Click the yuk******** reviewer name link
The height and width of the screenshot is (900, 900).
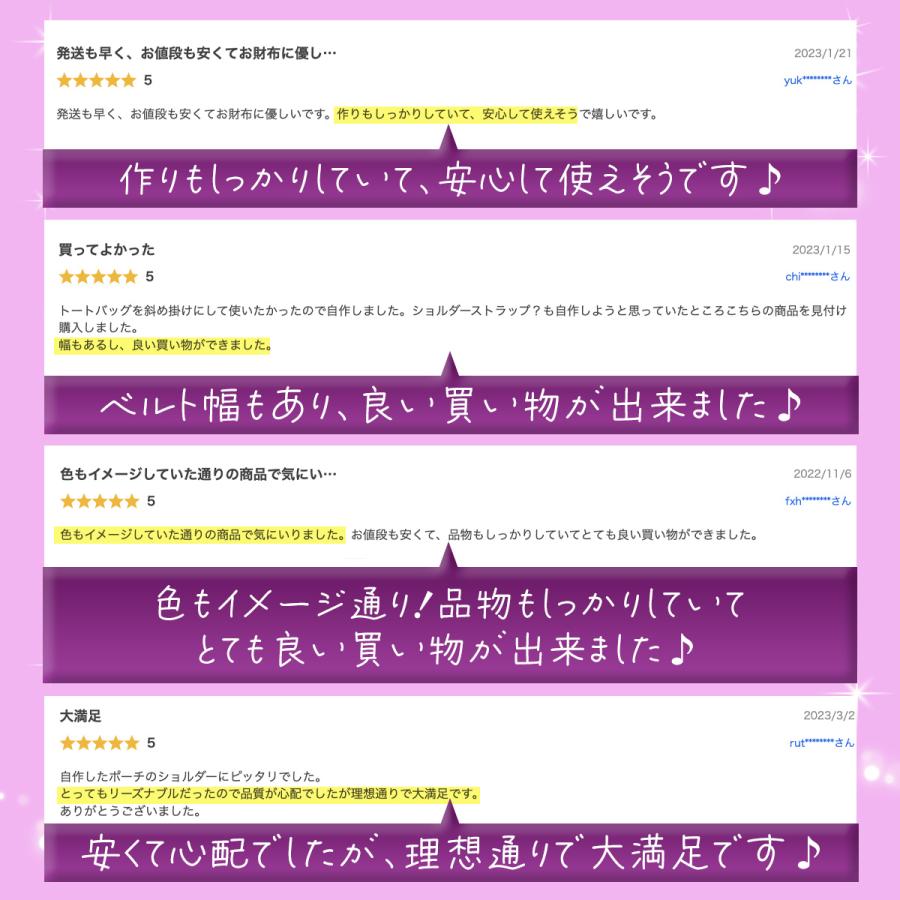(x=817, y=80)
